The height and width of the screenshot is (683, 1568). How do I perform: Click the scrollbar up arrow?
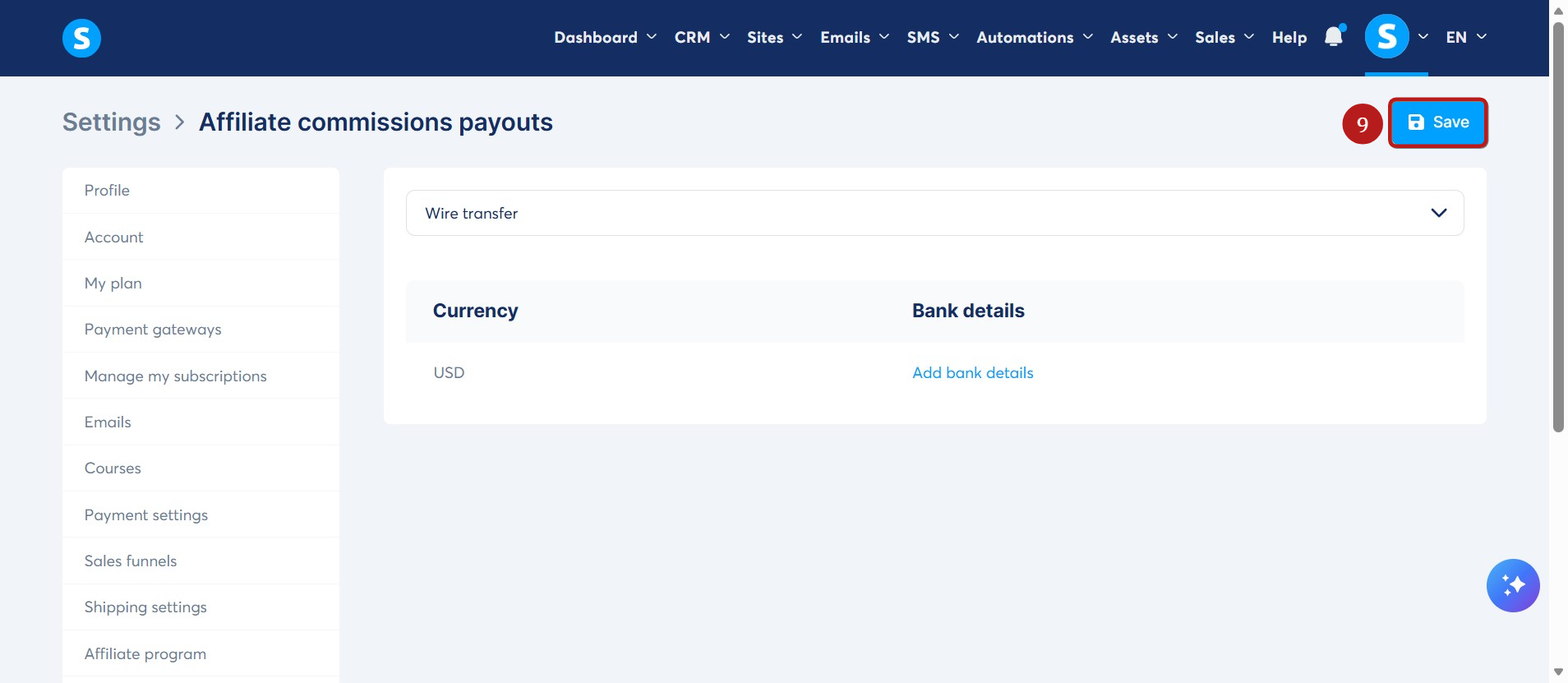[1558, 11]
